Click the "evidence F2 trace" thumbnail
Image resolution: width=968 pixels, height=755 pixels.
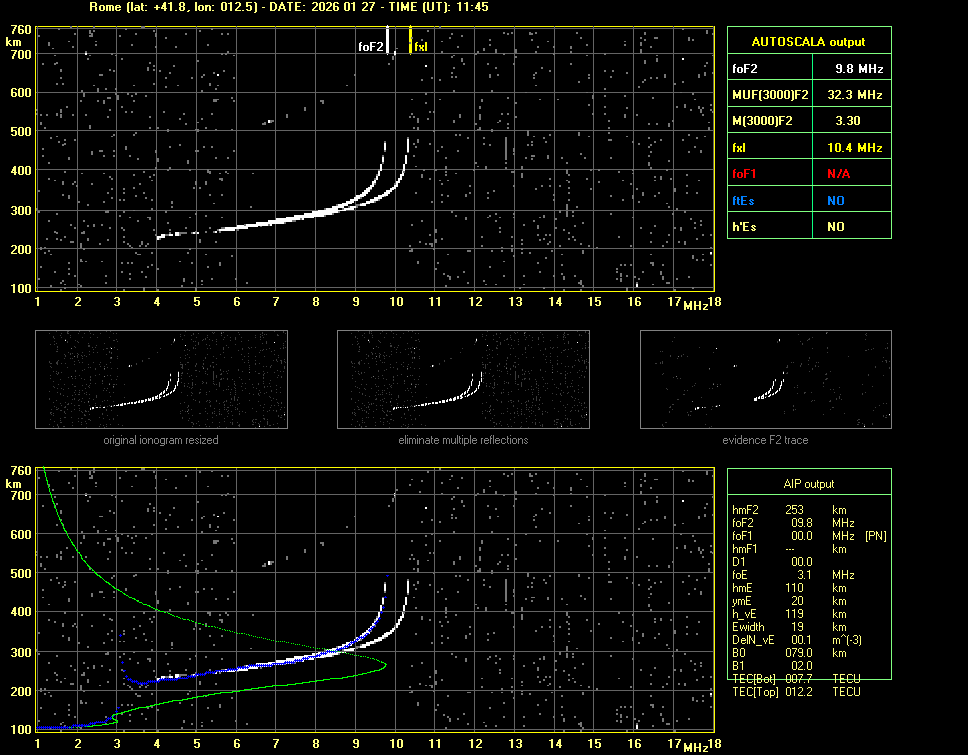coord(765,380)
